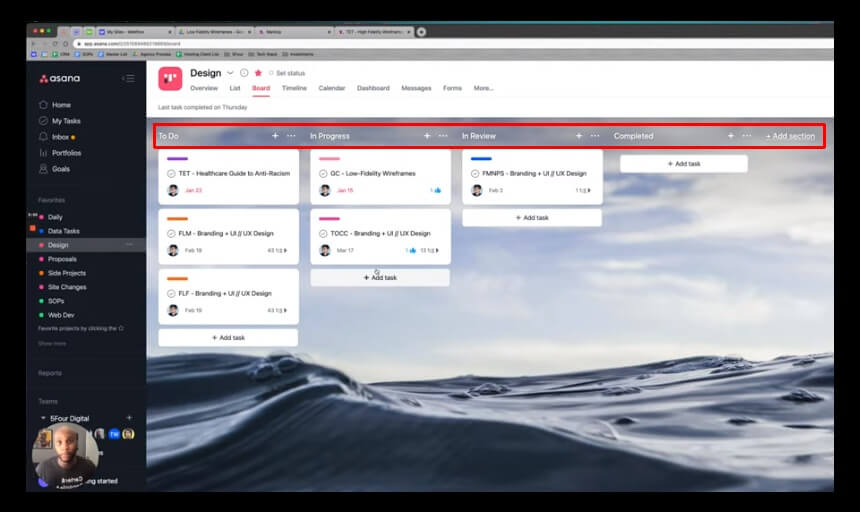Screen dimensions: 860x512
Task: Click the three-dot menu on Design sidebar row
Action: click(x=129, y=244)
